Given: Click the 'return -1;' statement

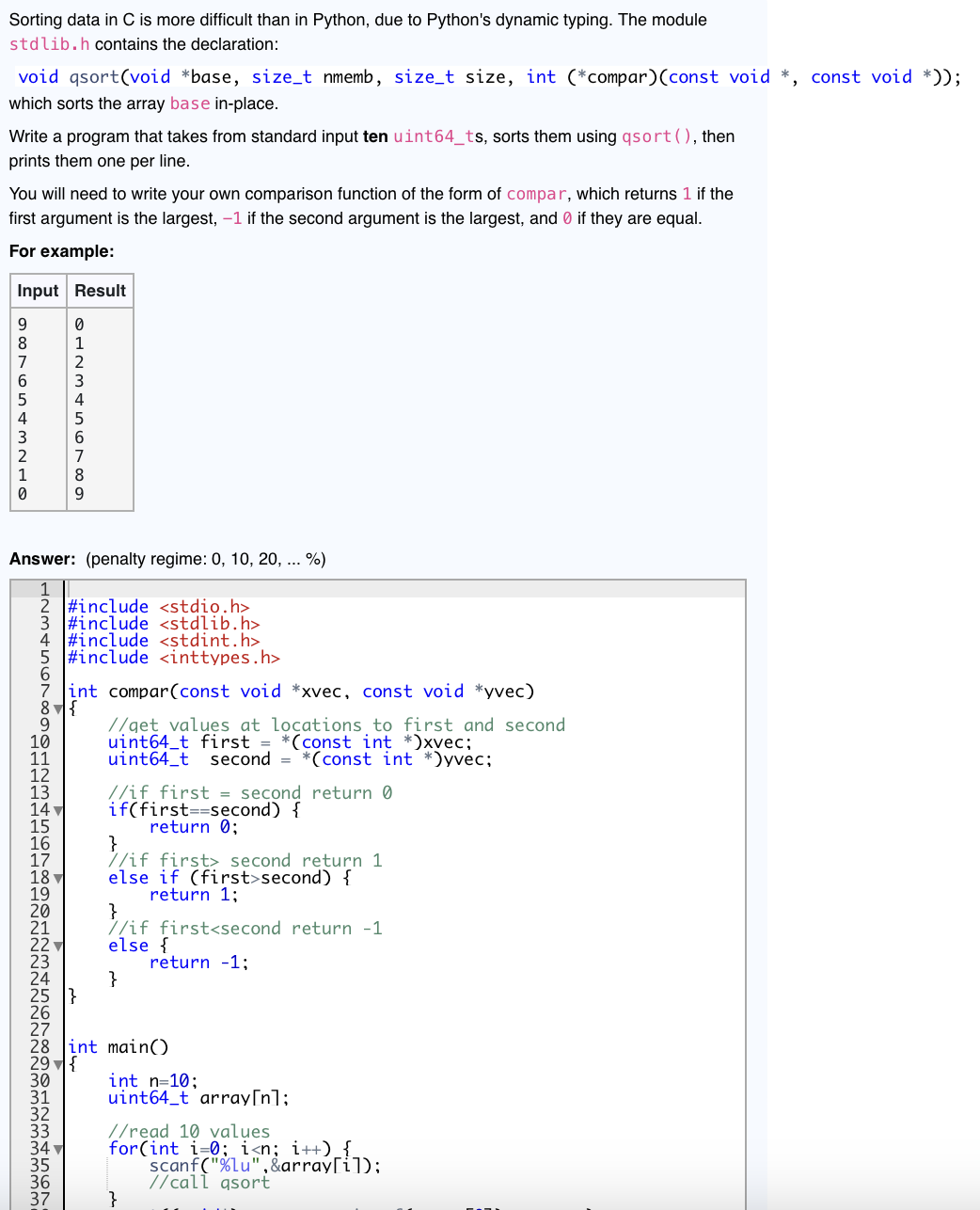Looking at the screenshot, I should click(x=198, y=963).
